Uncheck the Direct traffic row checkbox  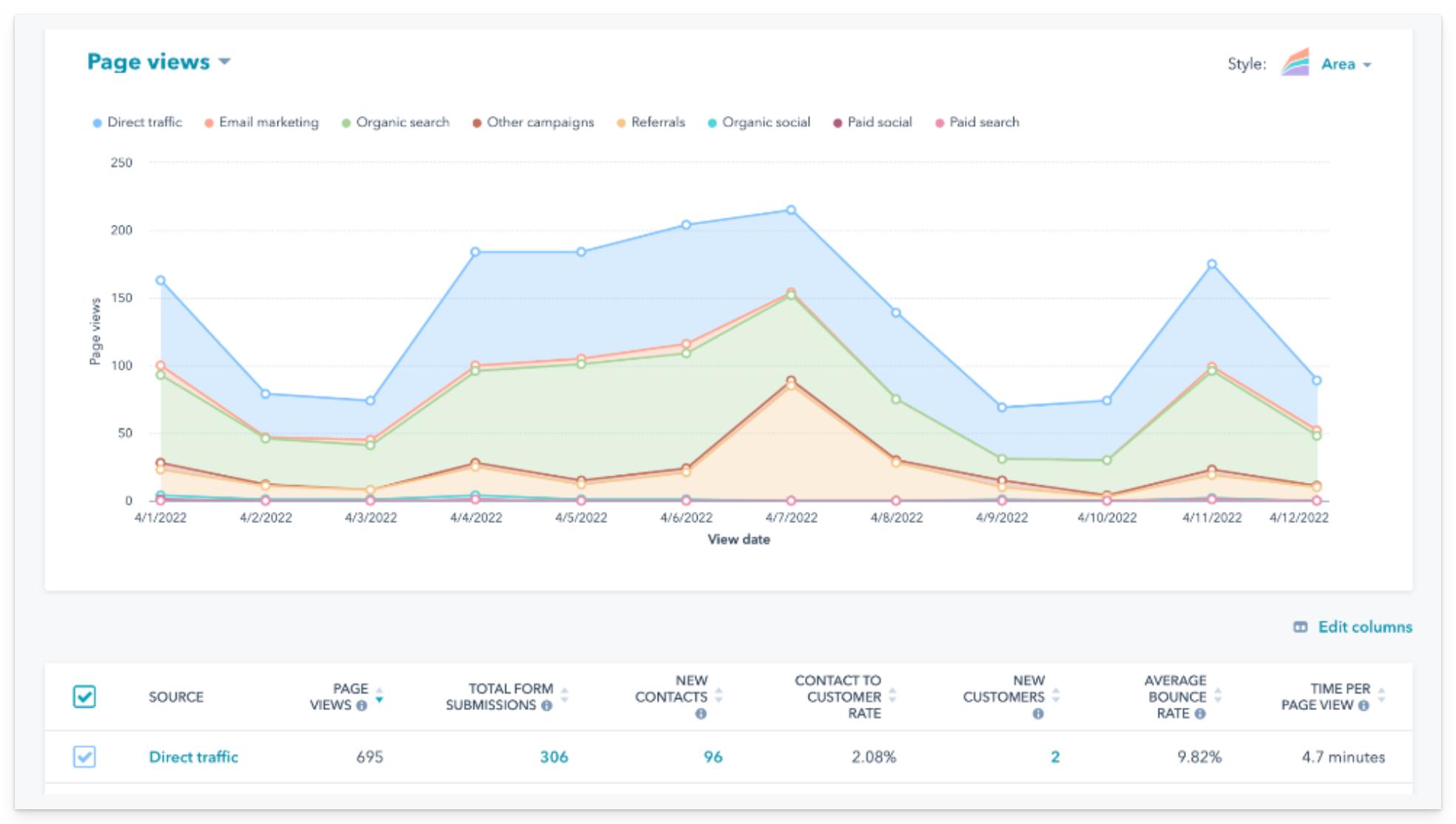pyautogui.click(x=85, y=757)
